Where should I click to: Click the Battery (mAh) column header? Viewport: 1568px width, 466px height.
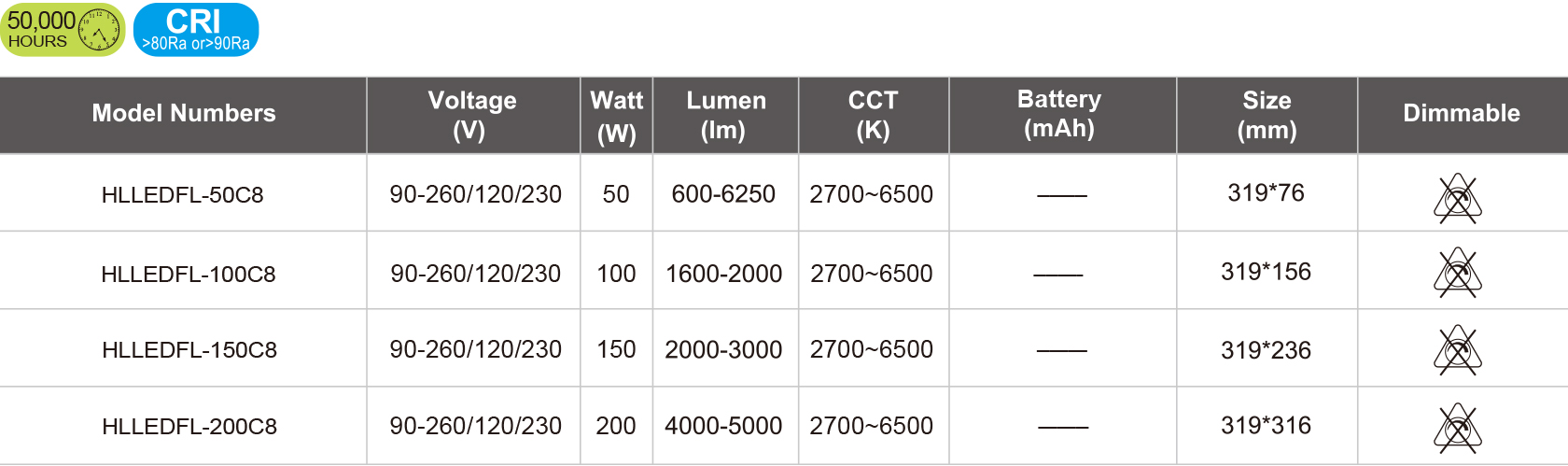click(x=1059, y=113)
